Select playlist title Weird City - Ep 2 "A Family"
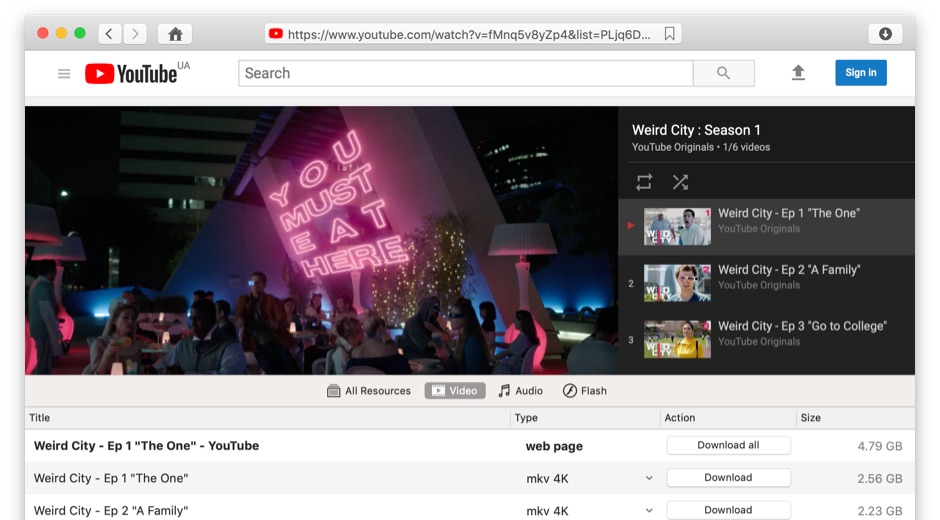The image size is (940, 520). coord(789,269)
